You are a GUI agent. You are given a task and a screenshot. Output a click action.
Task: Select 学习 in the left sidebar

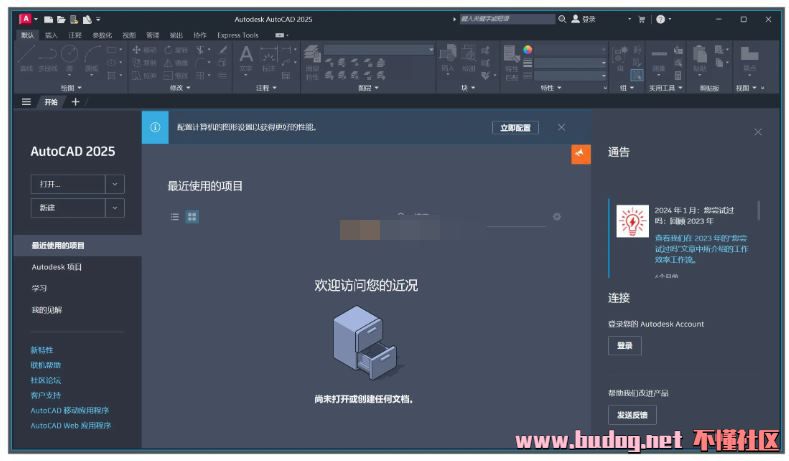pos(39,288)
